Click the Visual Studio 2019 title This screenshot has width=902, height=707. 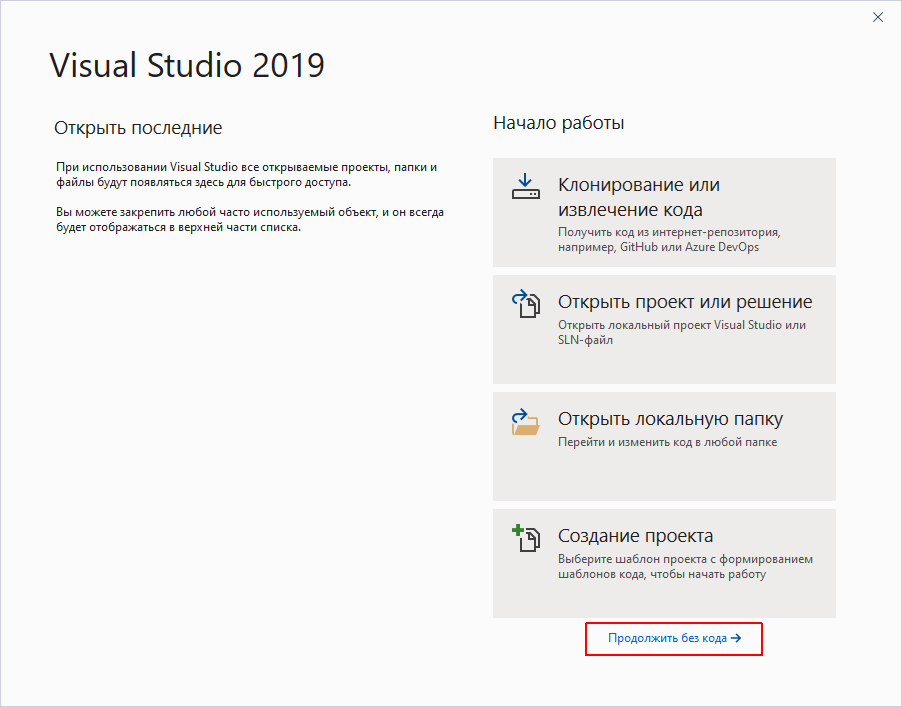[187, 66]
